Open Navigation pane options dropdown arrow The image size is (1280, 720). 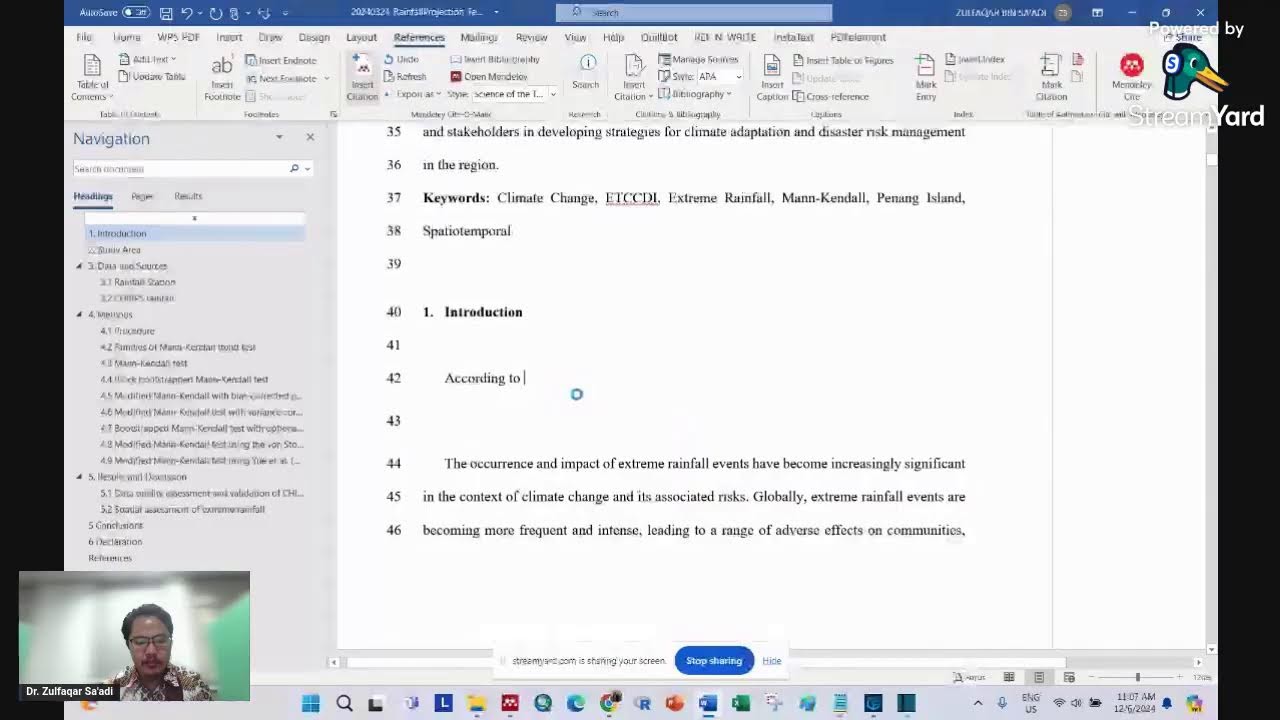[x=279, y=137]
